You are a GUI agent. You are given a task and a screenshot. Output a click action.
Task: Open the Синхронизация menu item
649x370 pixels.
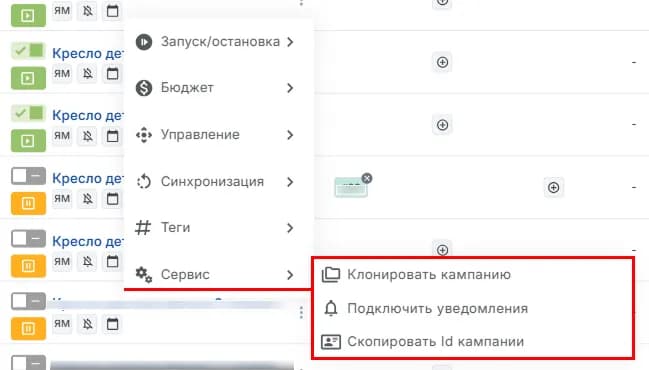pos(219,182)
